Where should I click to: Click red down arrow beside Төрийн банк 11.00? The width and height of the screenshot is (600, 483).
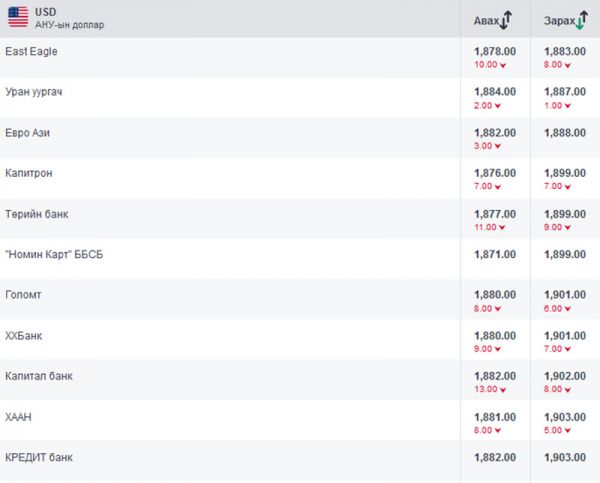click(501, 227)
